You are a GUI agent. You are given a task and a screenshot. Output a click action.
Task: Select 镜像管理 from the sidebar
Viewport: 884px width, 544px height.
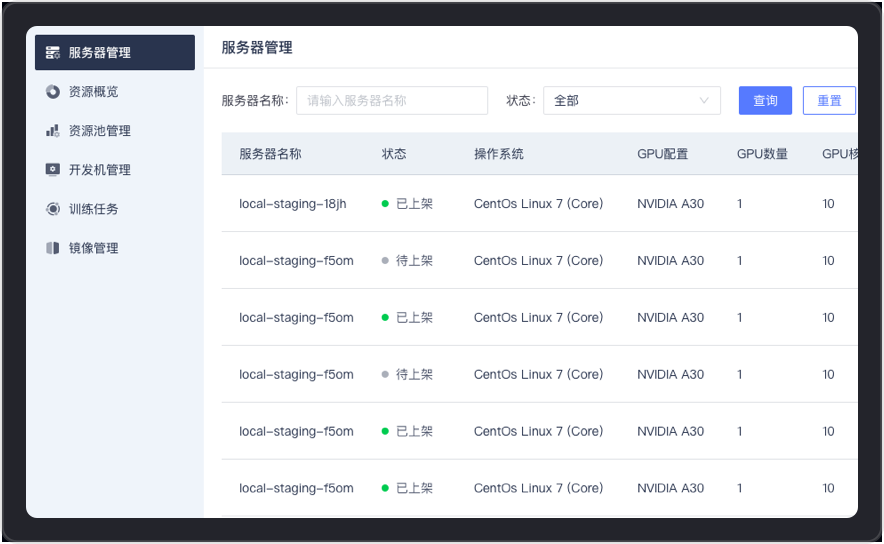pos(93,248)
